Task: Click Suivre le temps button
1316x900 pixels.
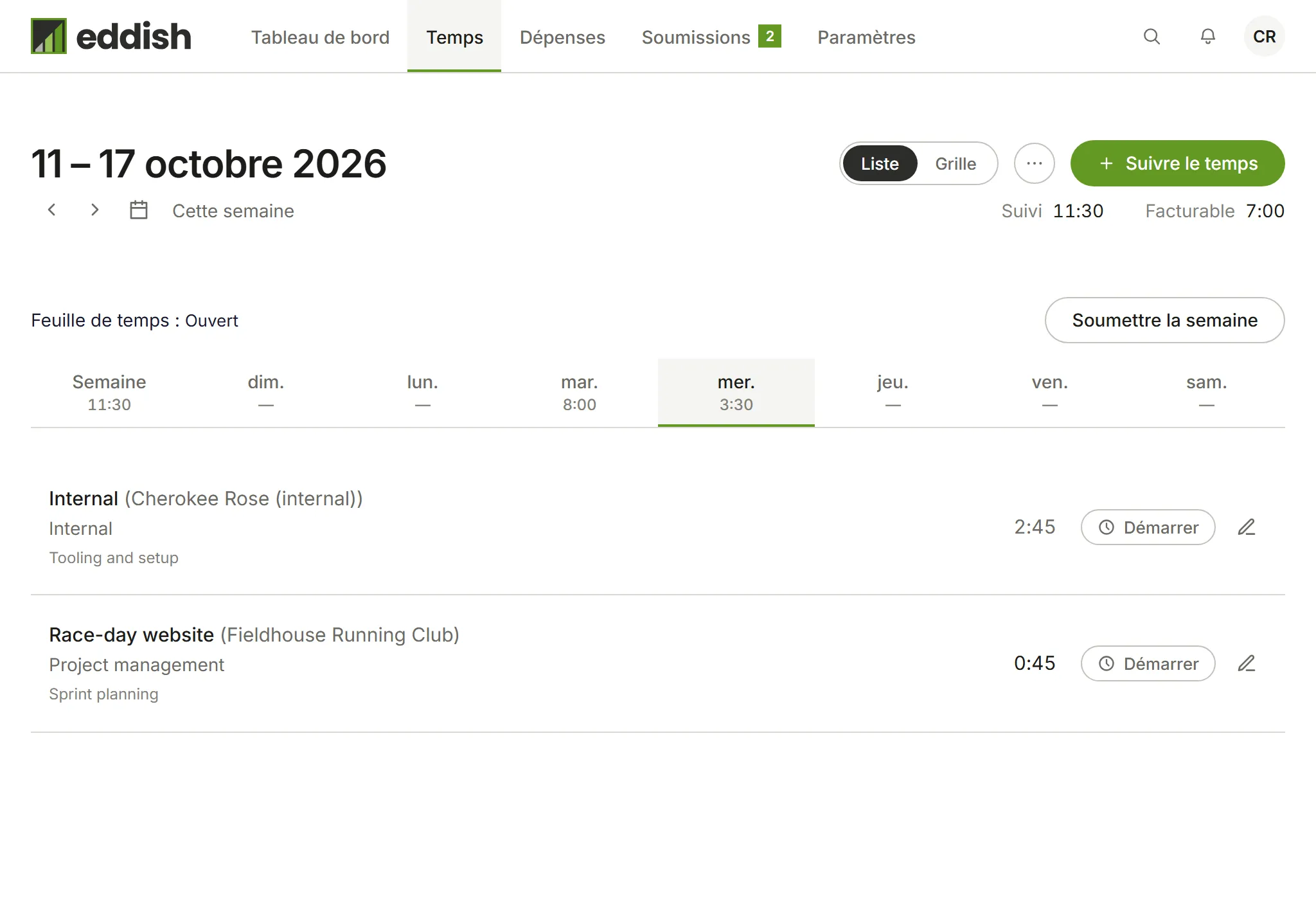Action: [x=1177, y=163]
